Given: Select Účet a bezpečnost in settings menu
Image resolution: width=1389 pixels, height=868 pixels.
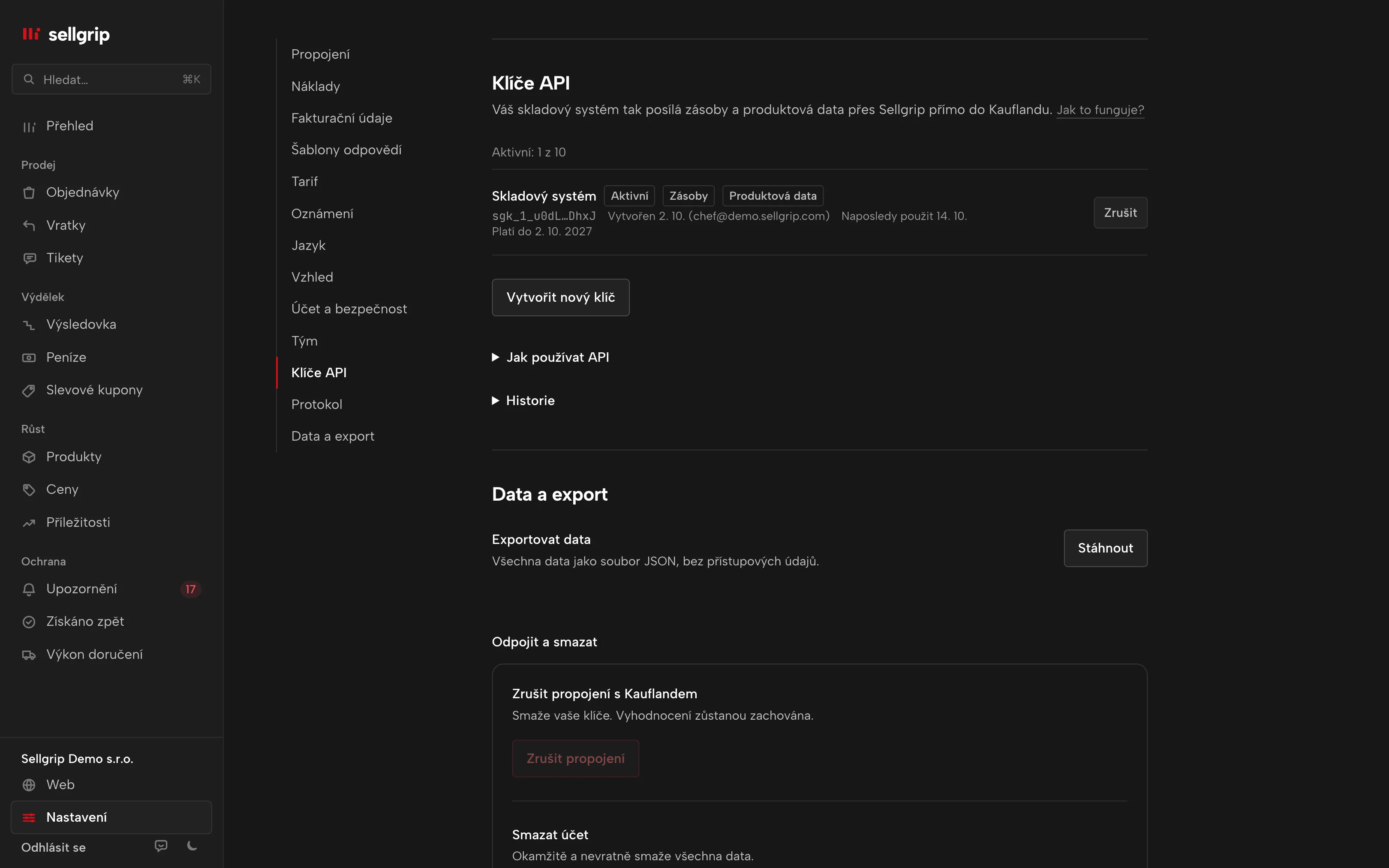Looking at the screenshot, I should 349,309.
